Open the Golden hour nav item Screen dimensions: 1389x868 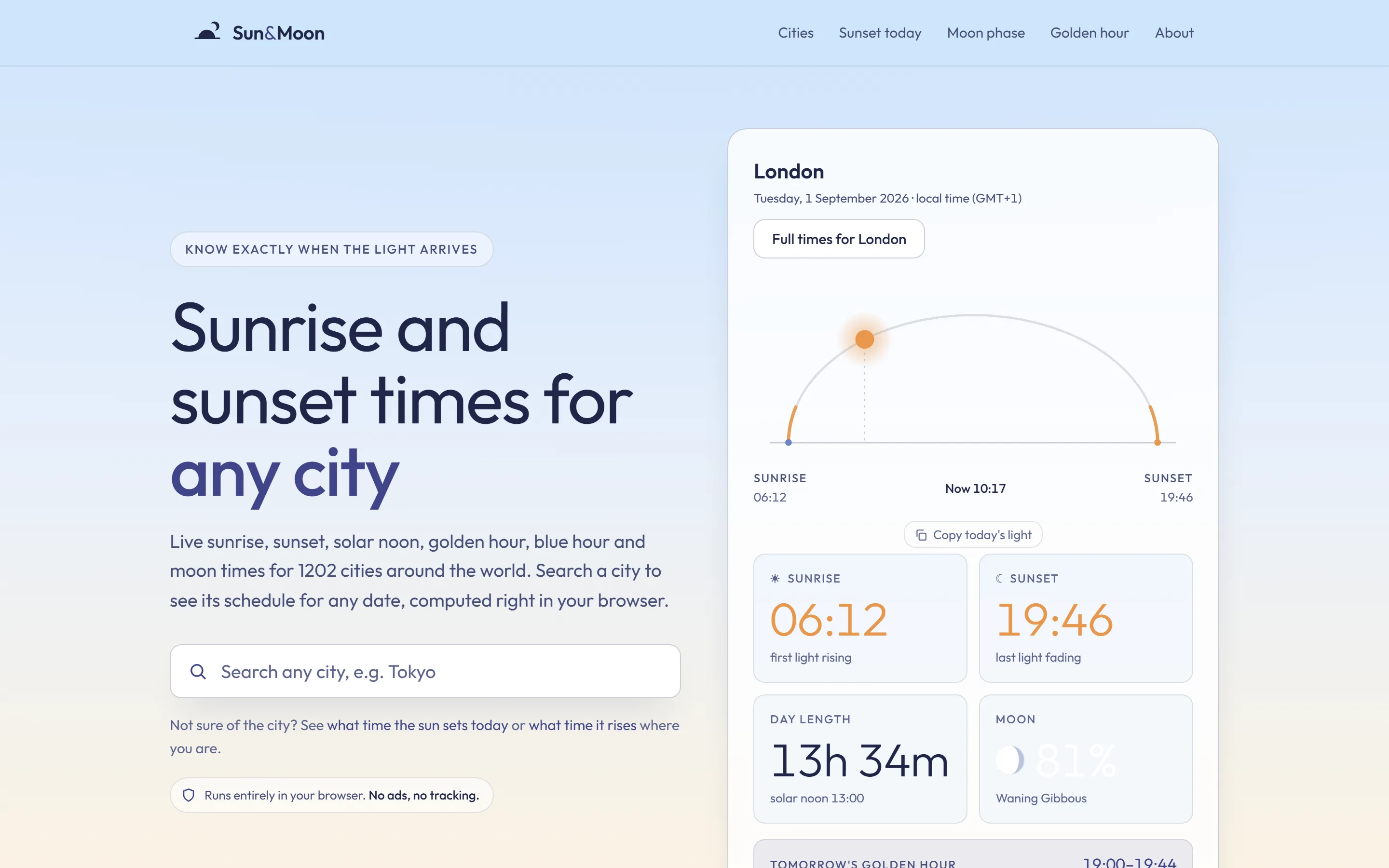tap(1089, 33)
